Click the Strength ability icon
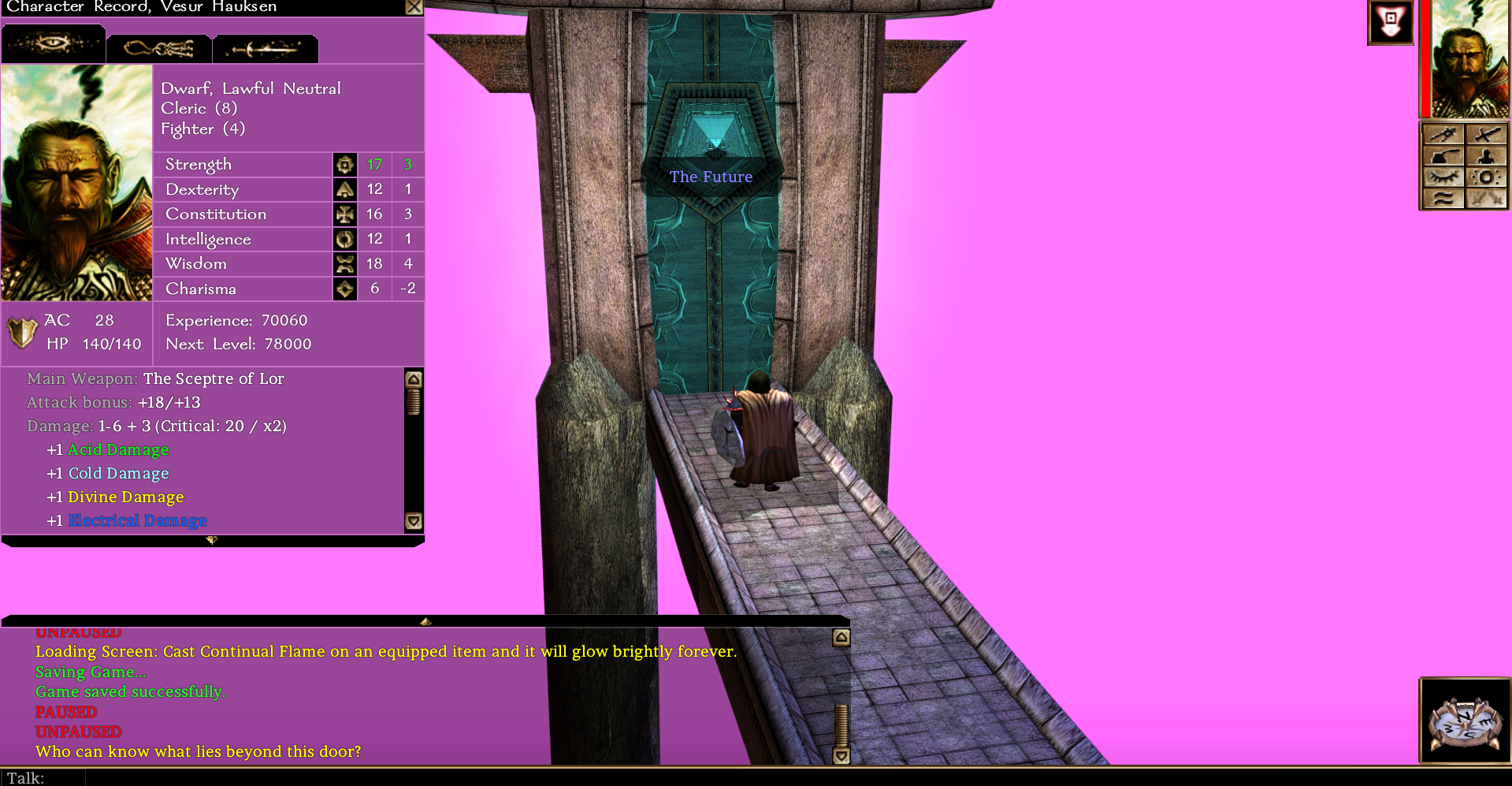The width and height of the screenshot is (1512, 786). [345, 165]
